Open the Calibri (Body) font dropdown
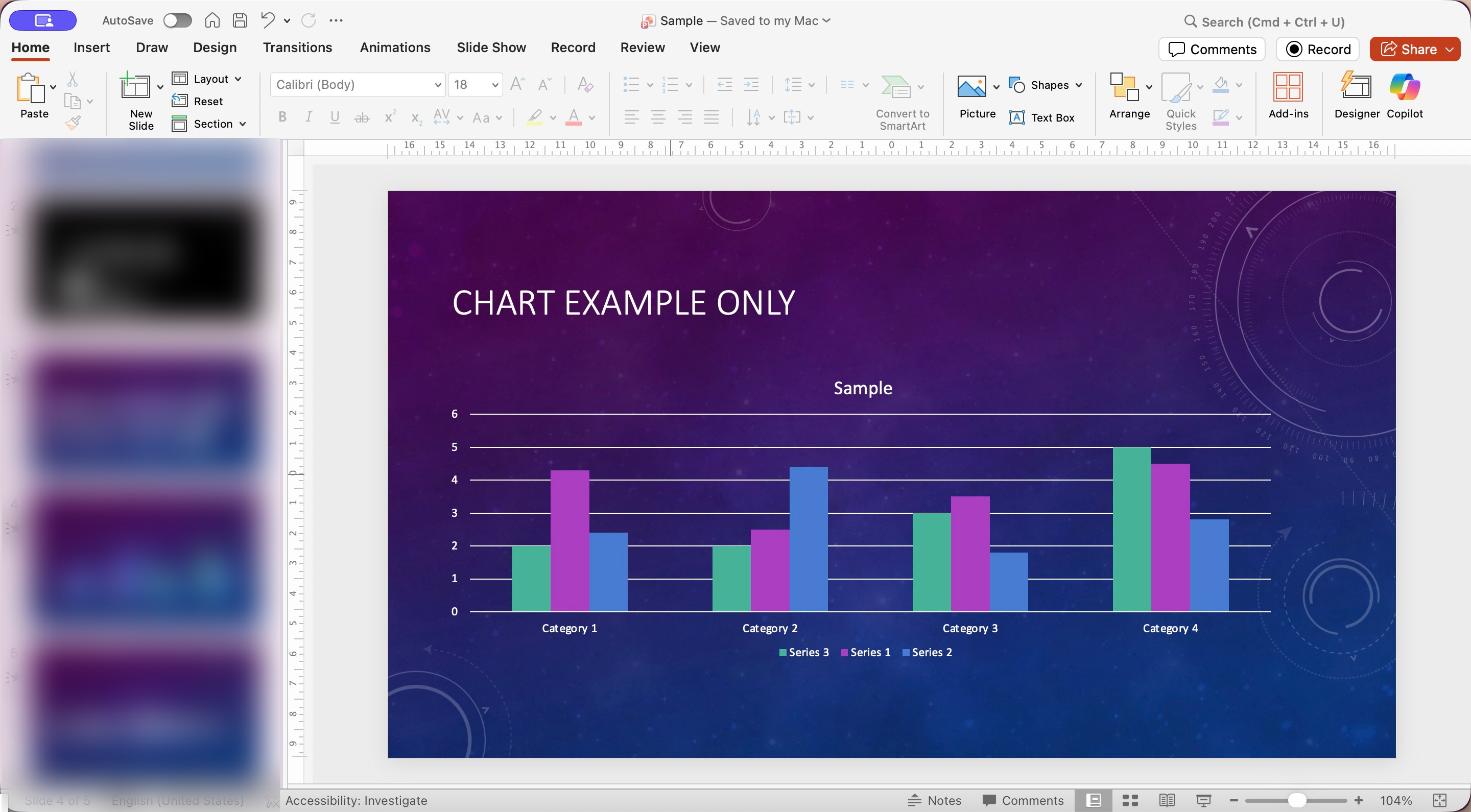The image size is (1471, 812). (437, 85)
